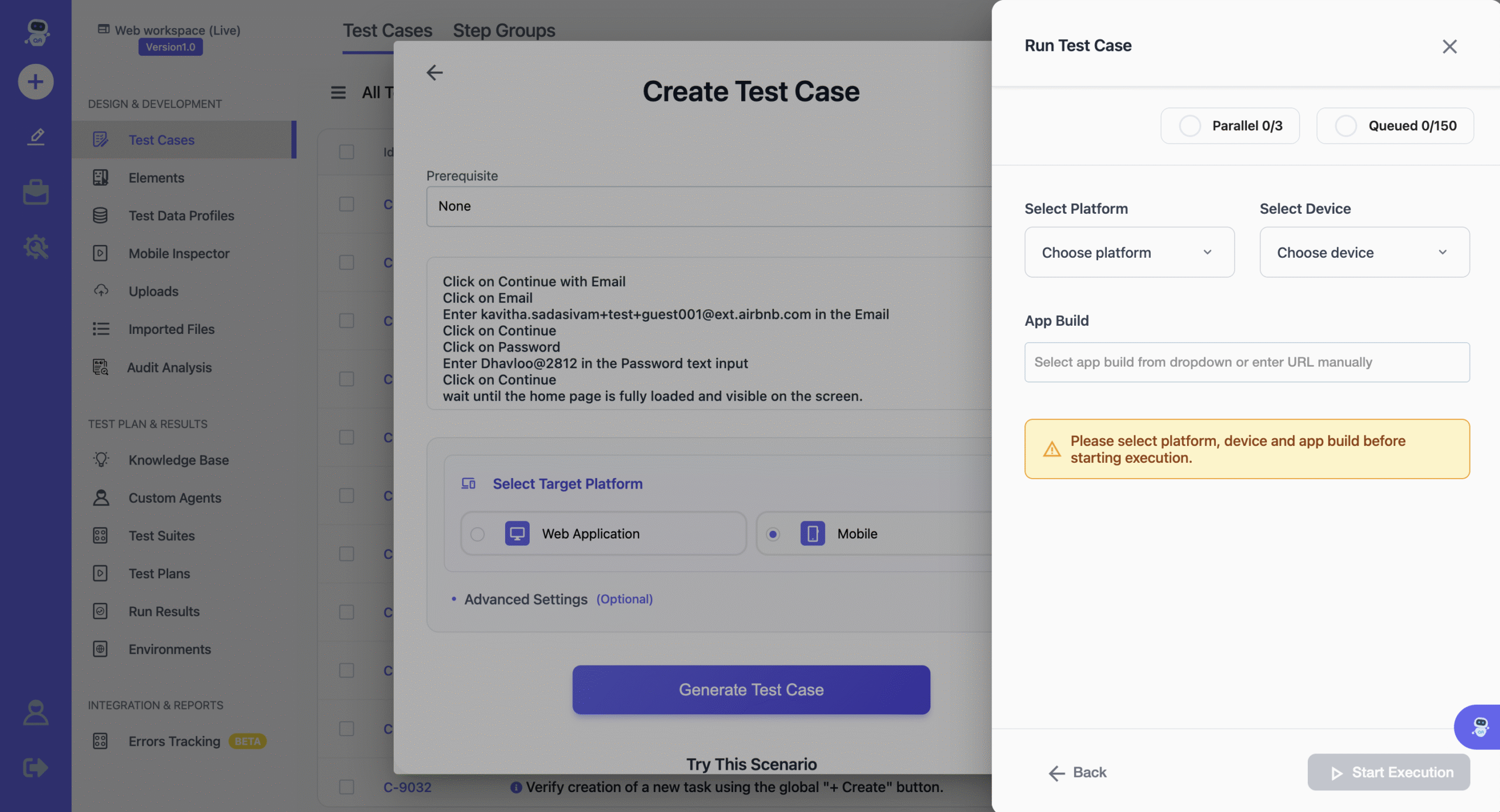Viewport: 1500px width, 812px height.
Task: Check the C-9032 row checkbox
Action: coord(346,787)
